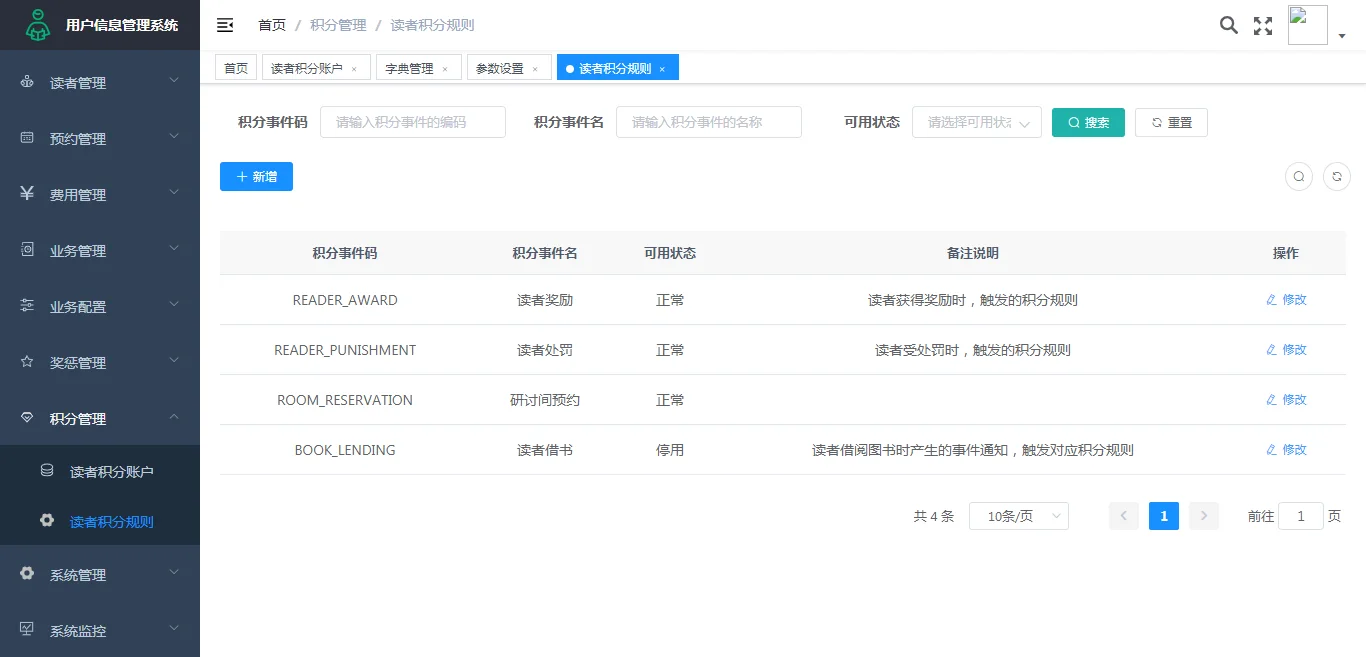Collapse the 积分管理 menu

pos(100,418)
